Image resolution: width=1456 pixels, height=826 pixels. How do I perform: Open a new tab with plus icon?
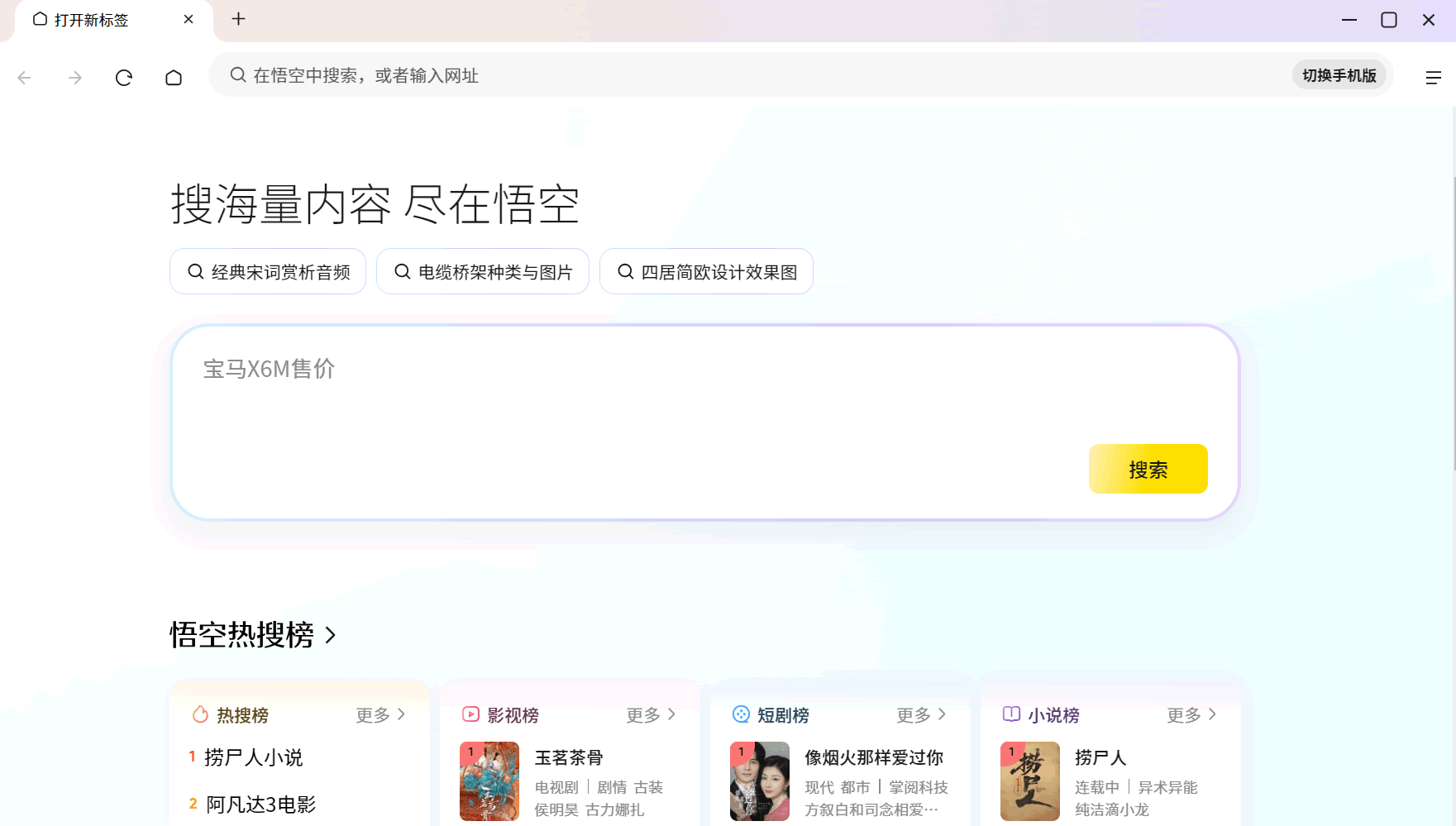point(238,19)
